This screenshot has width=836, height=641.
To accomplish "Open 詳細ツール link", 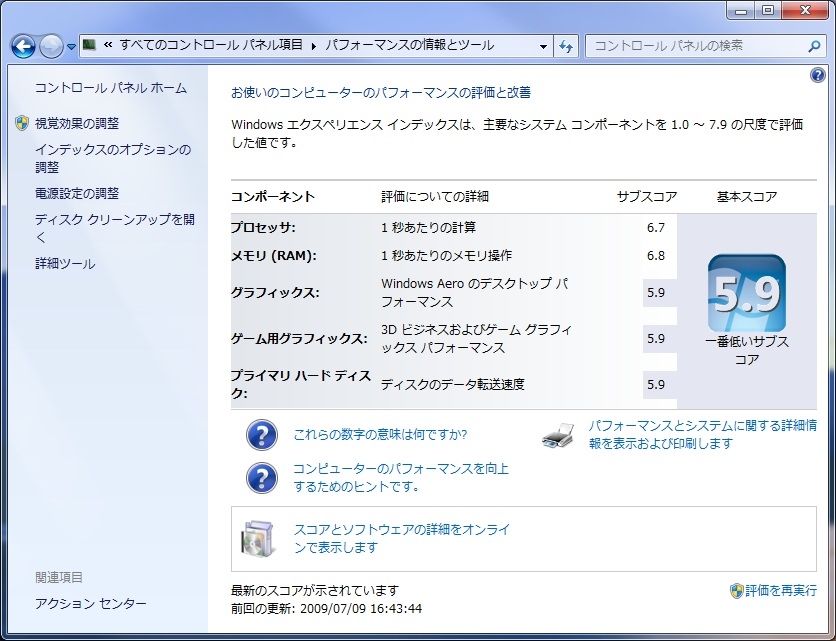I will 65,263.
